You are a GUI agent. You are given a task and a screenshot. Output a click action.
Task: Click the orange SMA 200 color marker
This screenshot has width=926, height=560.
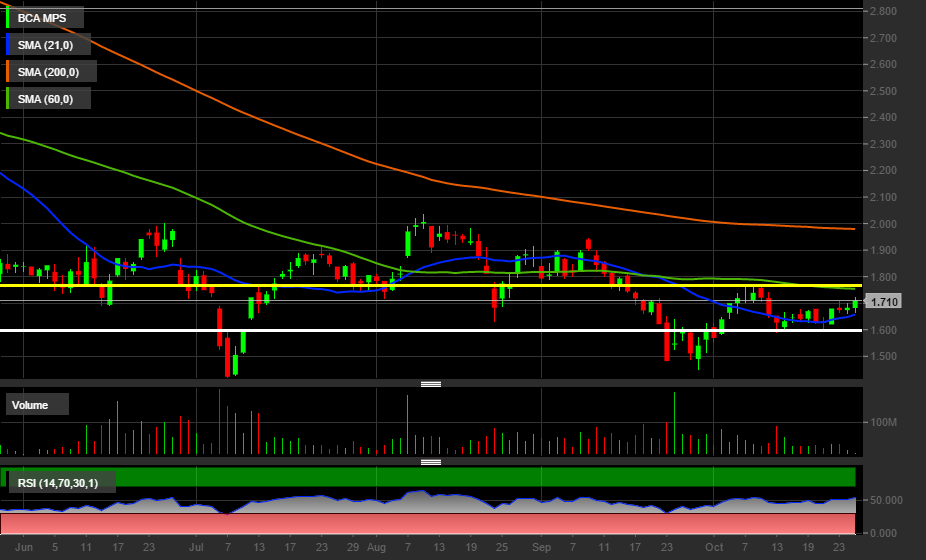[x=8, y=72]
